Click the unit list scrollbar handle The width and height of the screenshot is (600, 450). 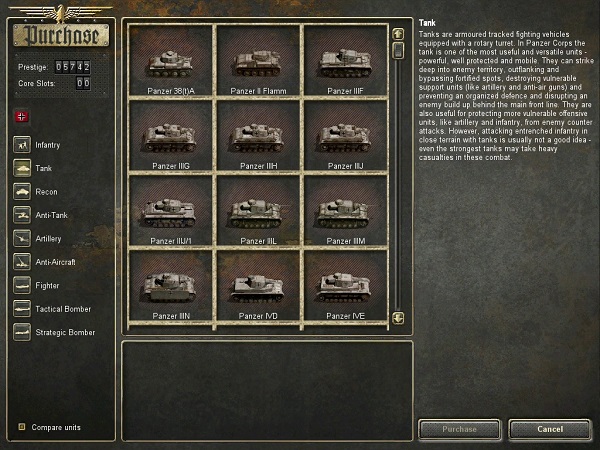[398, 51]
